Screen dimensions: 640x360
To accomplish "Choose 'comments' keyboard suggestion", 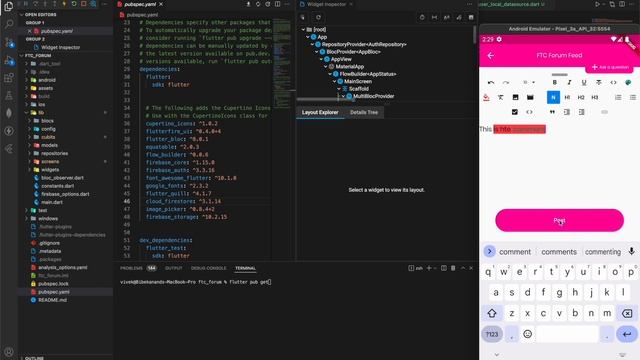I will click(559, 252).
